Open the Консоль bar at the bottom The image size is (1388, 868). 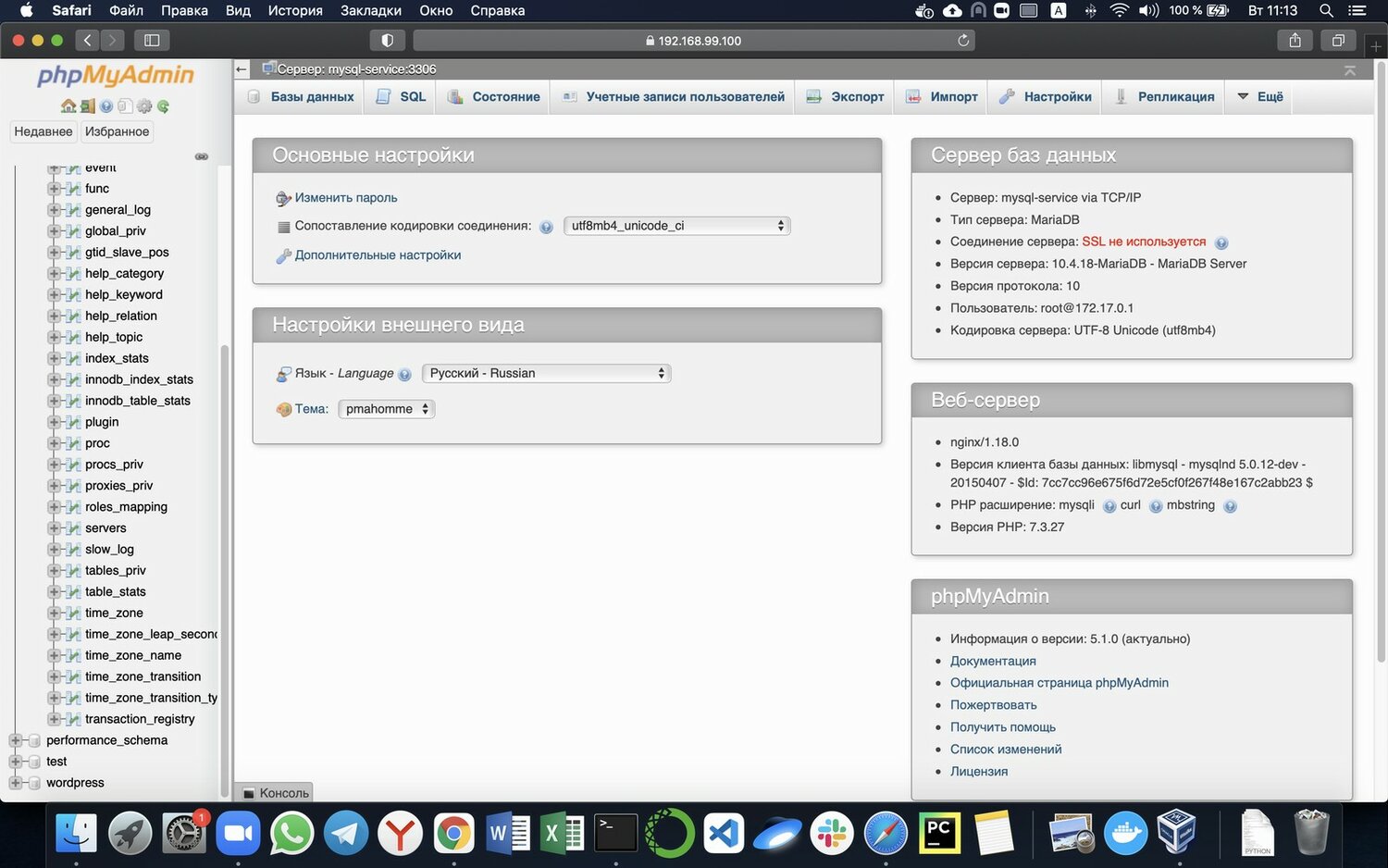pyautogui.click(x=275, y=793)
